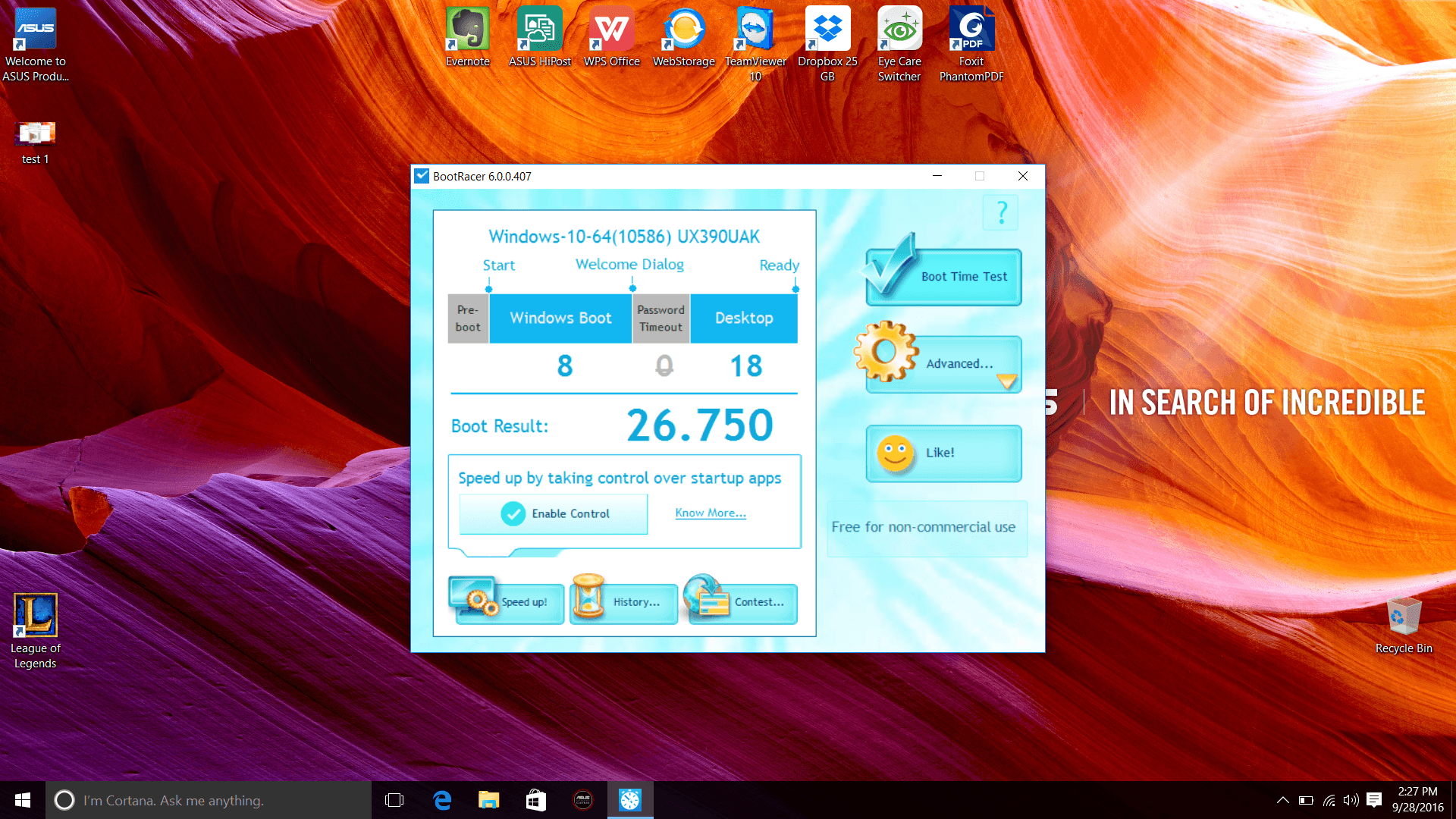Select the Windows Boot stage block
This screenshot has width=1456, height=819.
560,318
